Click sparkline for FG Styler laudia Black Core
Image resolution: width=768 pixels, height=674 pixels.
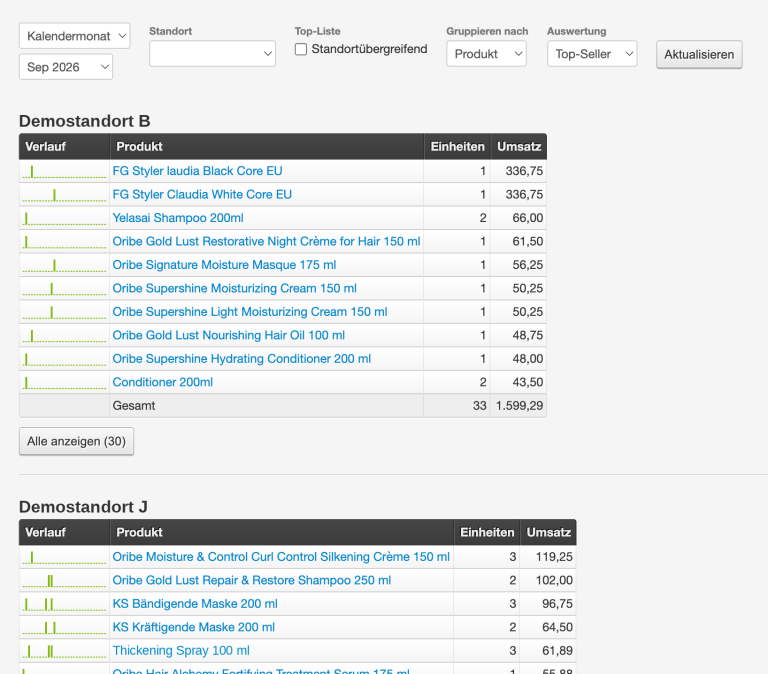point(64,171)
